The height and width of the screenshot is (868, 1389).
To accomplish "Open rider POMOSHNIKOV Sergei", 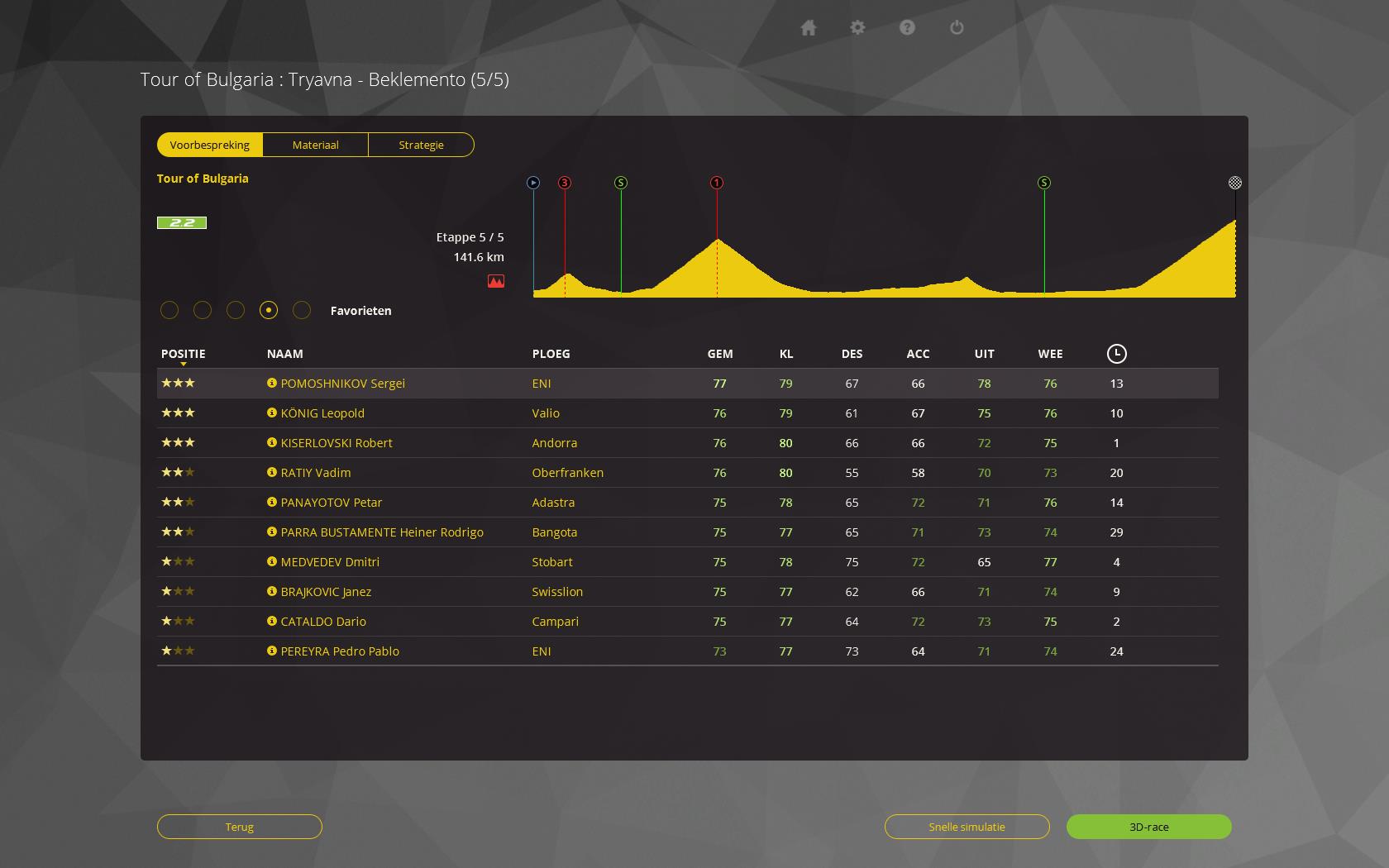I will tap(343, 384).
